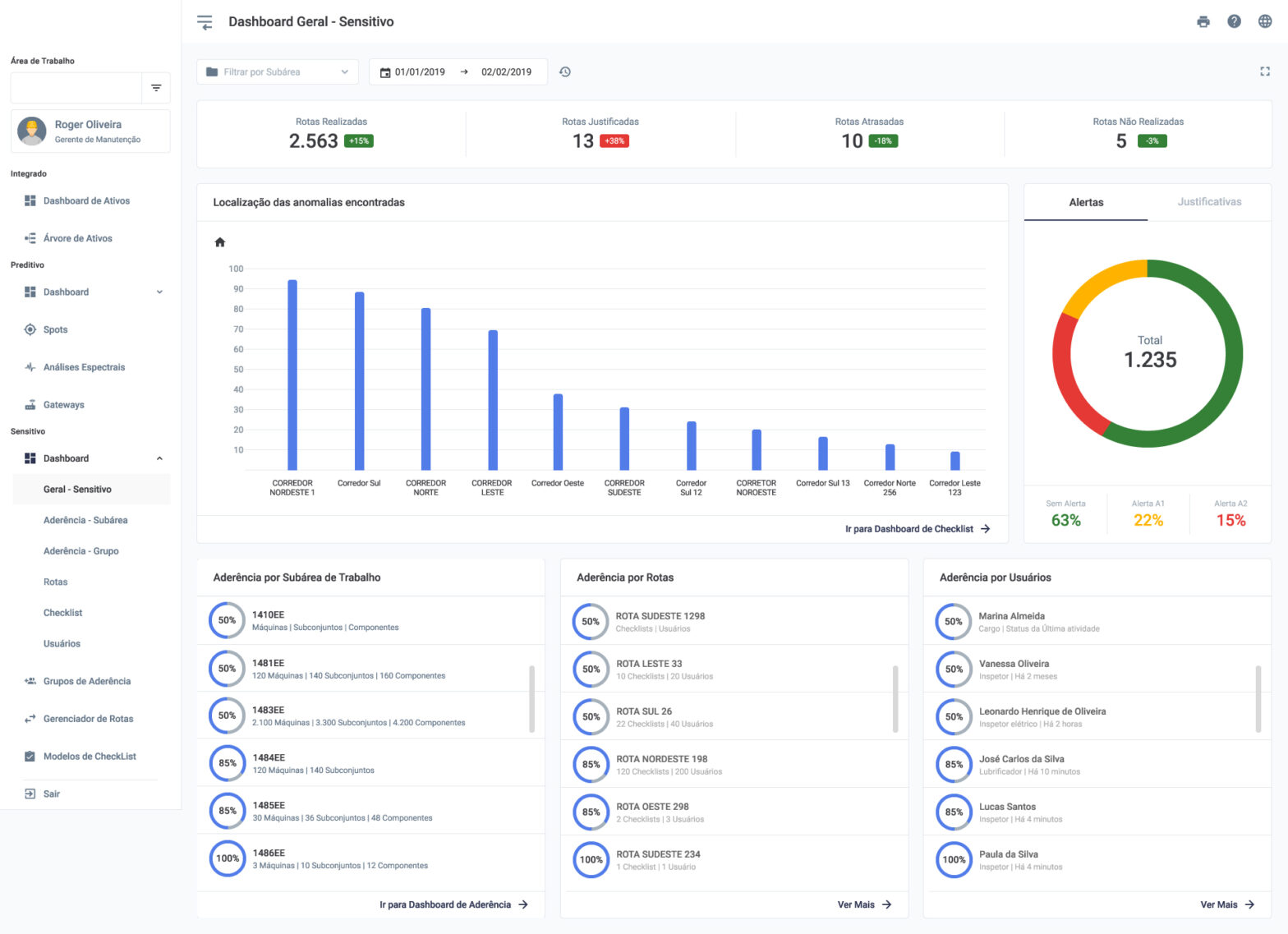Select Aderência - Subárea menu item
Screen dimensions: 1288x934
click(x=85, y=520)
